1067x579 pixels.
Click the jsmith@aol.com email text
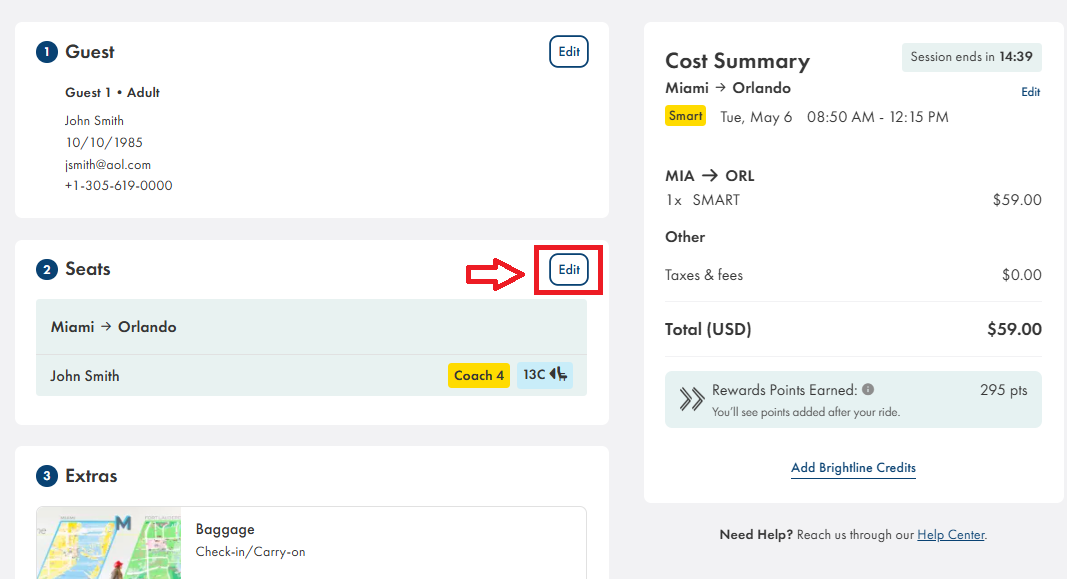108,165
